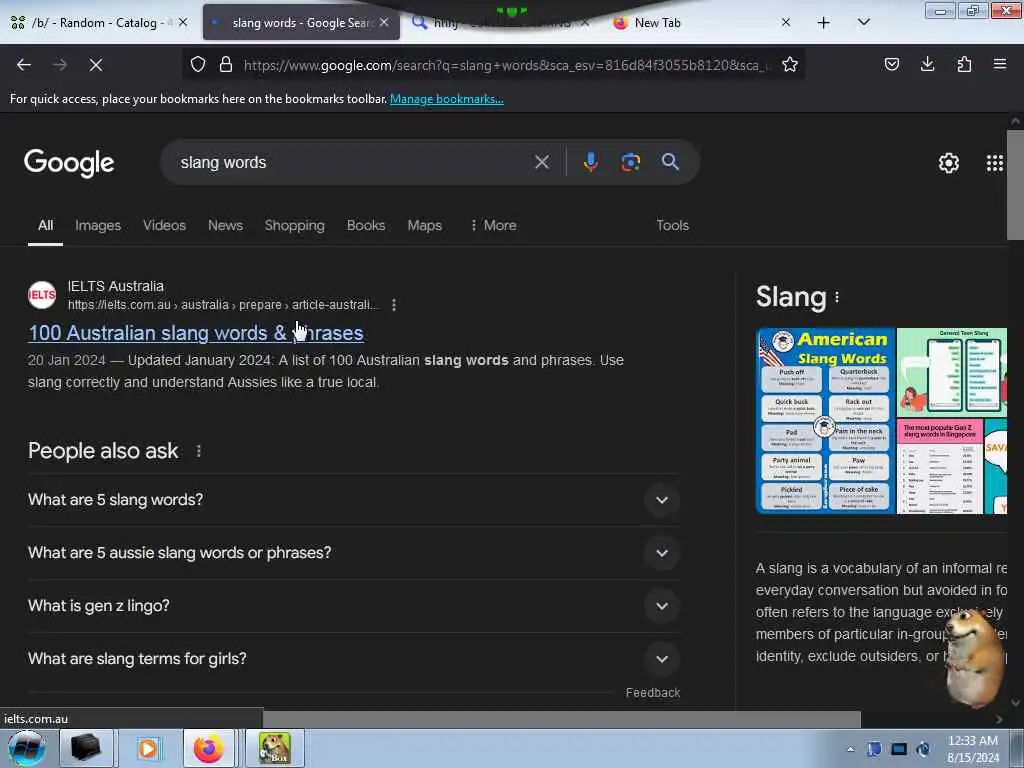Open Google apps grid icon
The height and width of the screenshot is (768, 1024).
tap(995, 163)
